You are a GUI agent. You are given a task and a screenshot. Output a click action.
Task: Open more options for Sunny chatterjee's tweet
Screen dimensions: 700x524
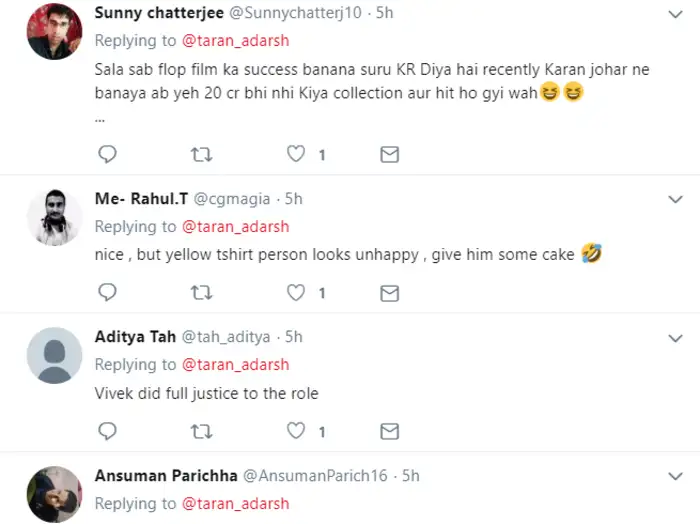coord(675,14)
